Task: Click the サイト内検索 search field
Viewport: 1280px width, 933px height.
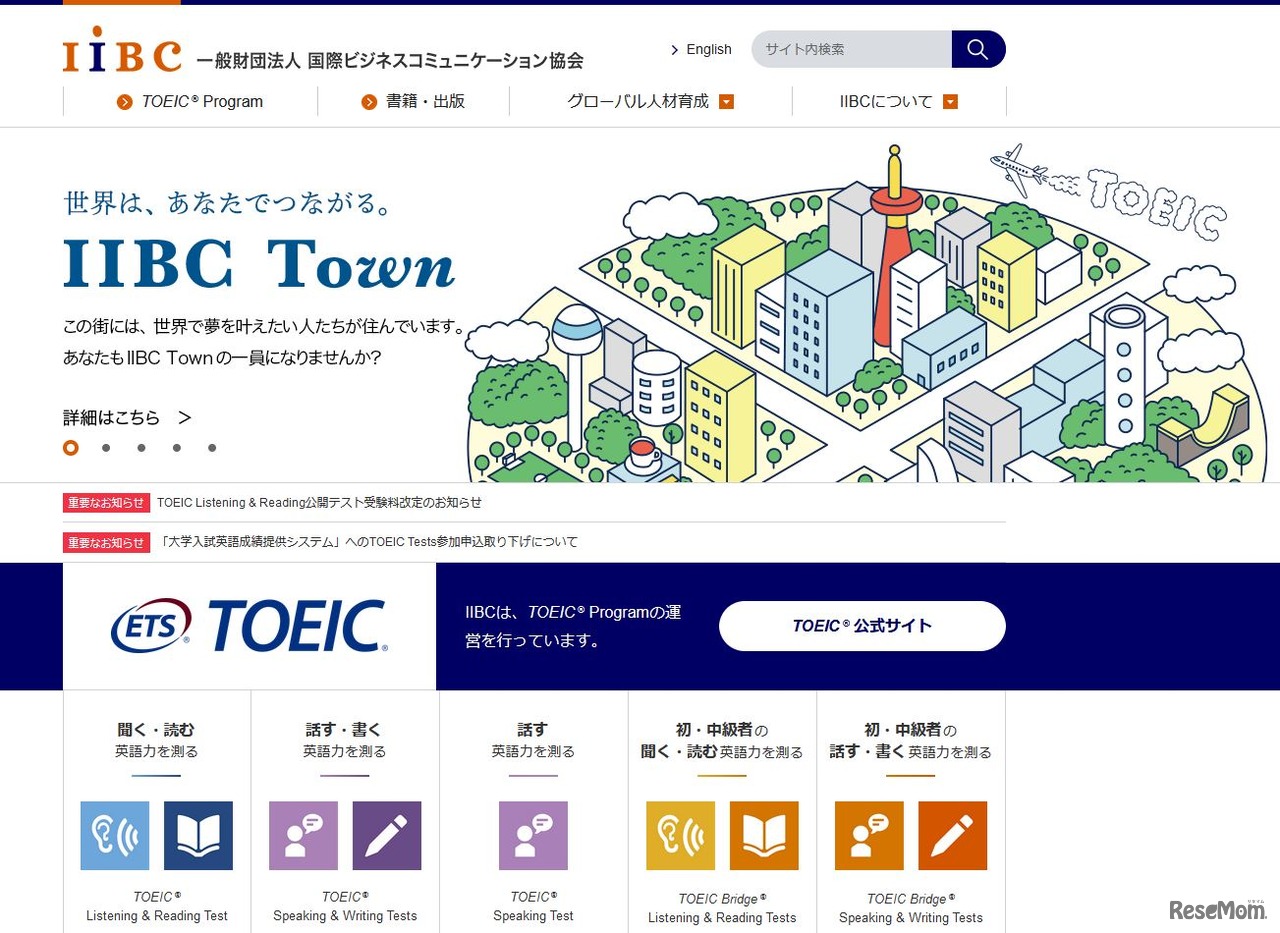Action: [851, 49]
